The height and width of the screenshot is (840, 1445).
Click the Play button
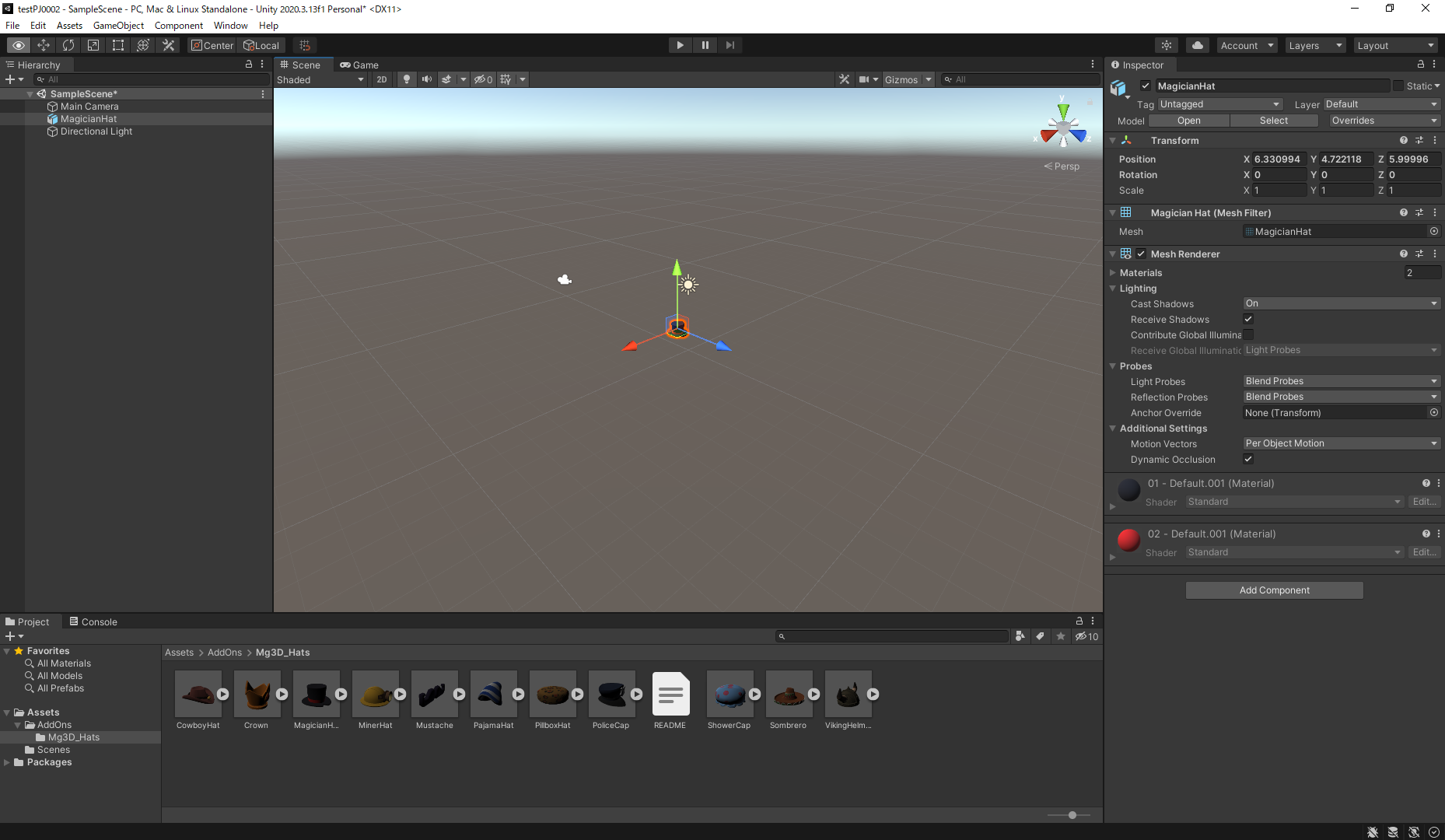(x=681, y=45)
